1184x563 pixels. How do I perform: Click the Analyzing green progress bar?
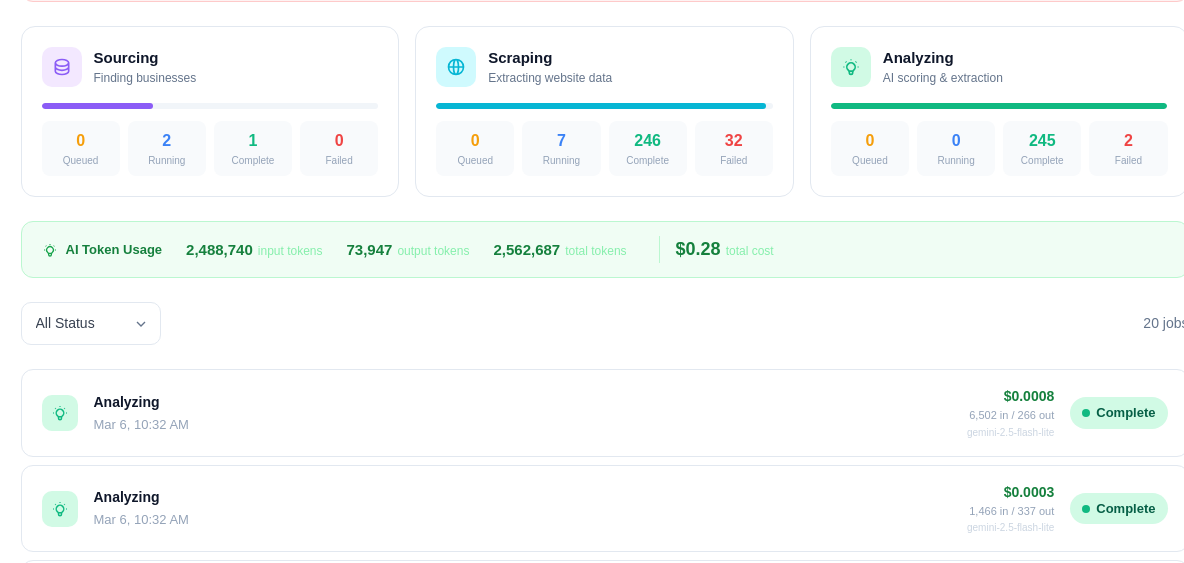[999, 106]
